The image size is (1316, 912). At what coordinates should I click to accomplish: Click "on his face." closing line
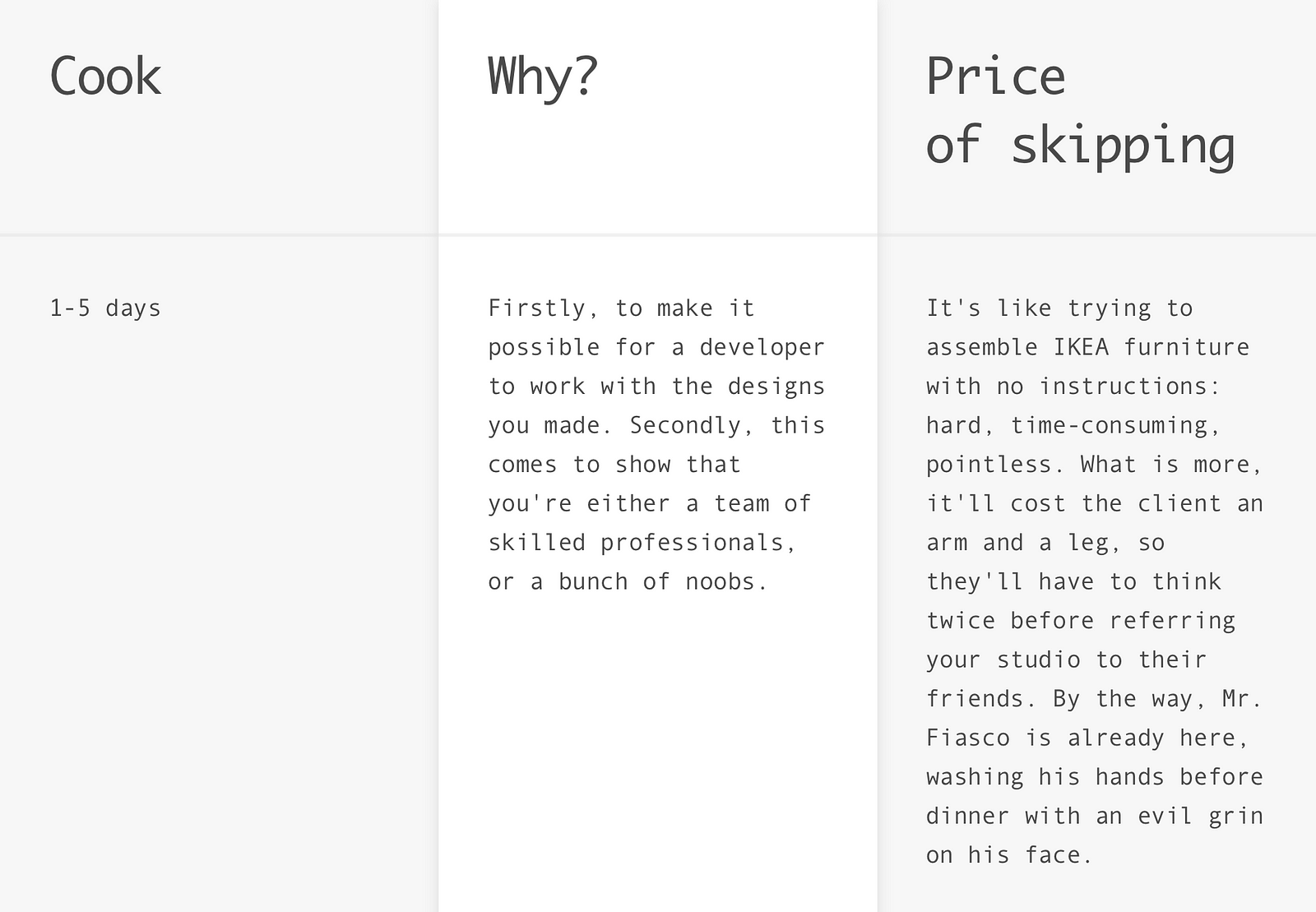tap(1009, 855)
